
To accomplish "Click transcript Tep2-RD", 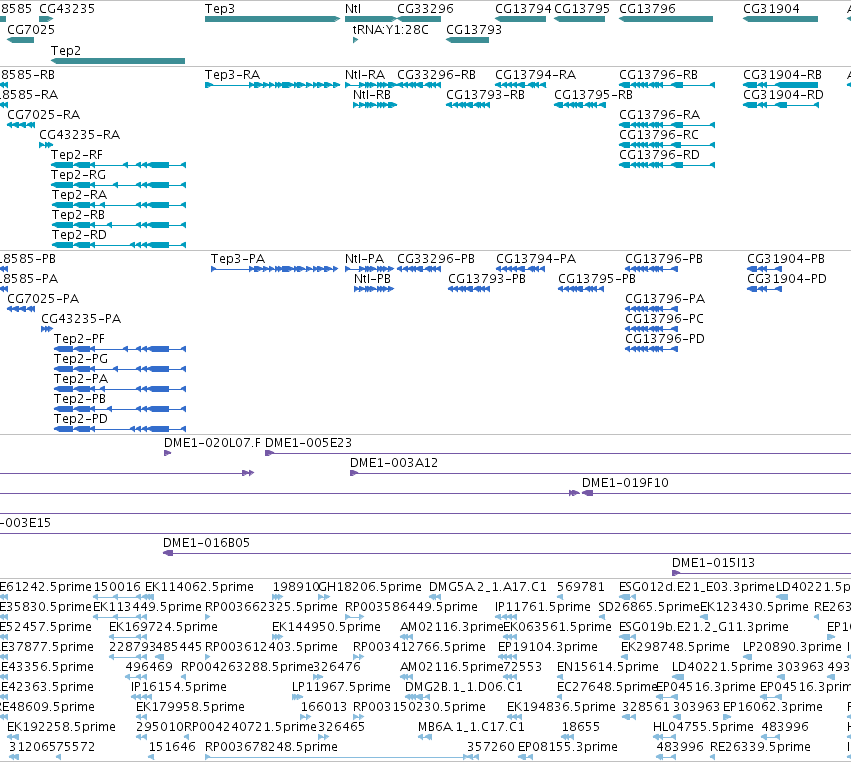I will point(118,245).
